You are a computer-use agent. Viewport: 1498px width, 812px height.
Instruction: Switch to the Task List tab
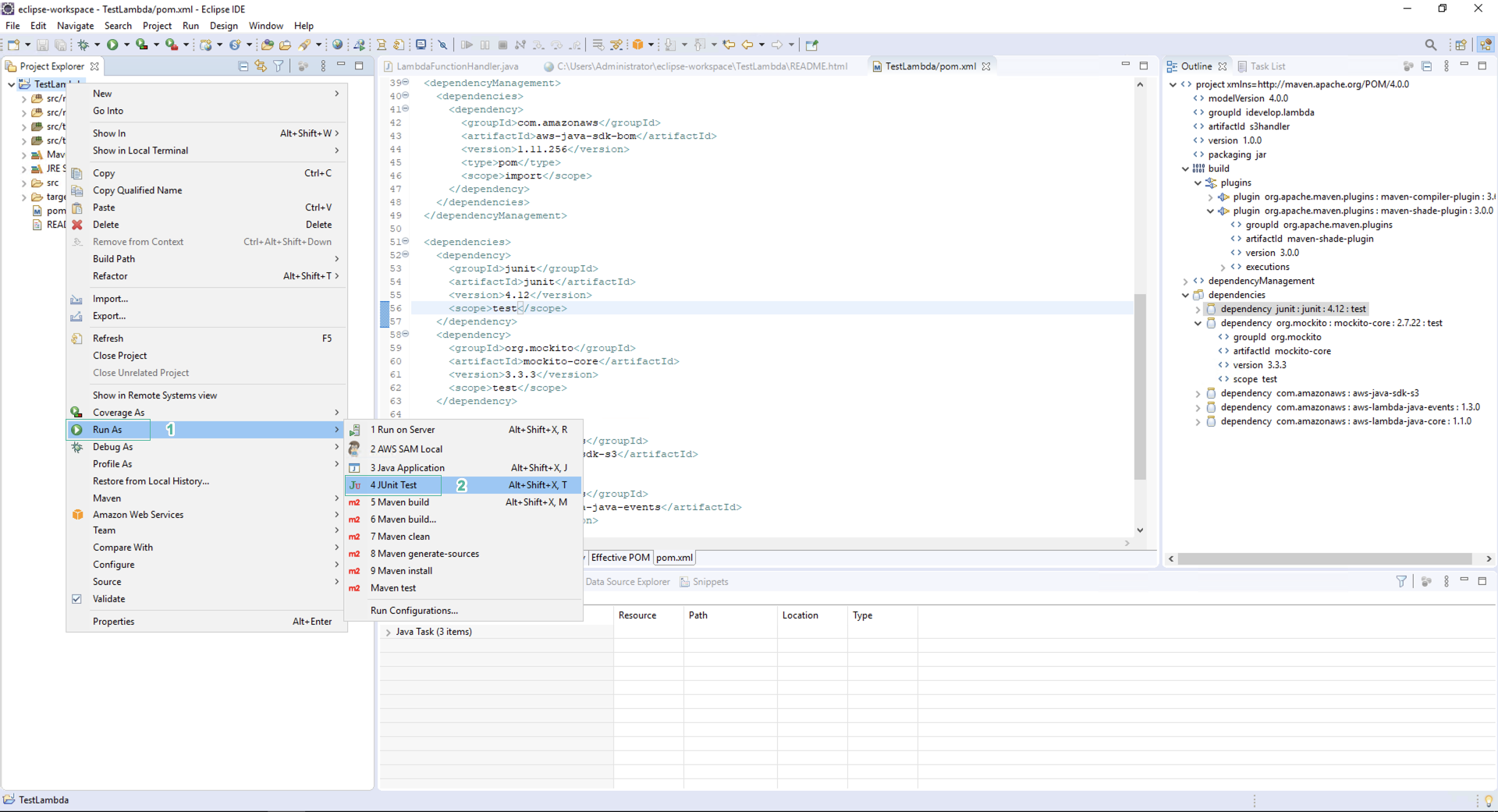coord(1262,66)
